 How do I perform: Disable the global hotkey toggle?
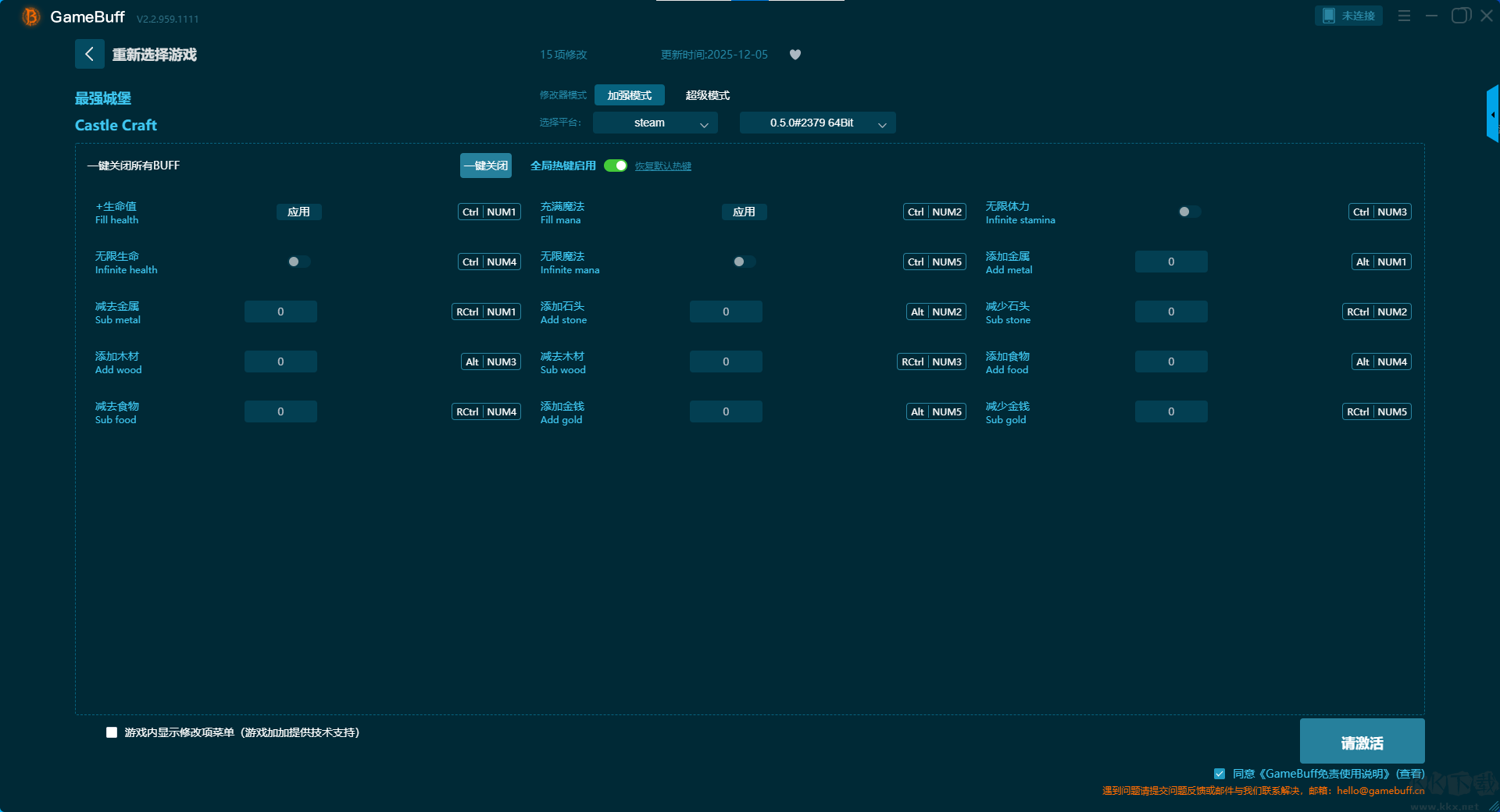(x=616, y=166)
